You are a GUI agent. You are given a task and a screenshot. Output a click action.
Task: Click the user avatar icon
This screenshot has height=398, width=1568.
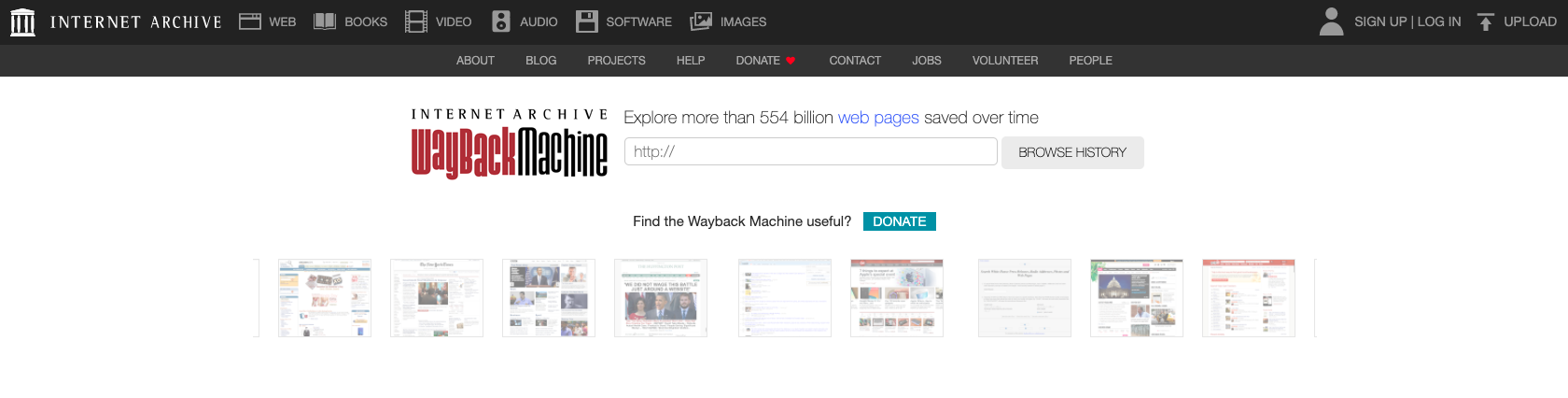tap(1332, 21)
